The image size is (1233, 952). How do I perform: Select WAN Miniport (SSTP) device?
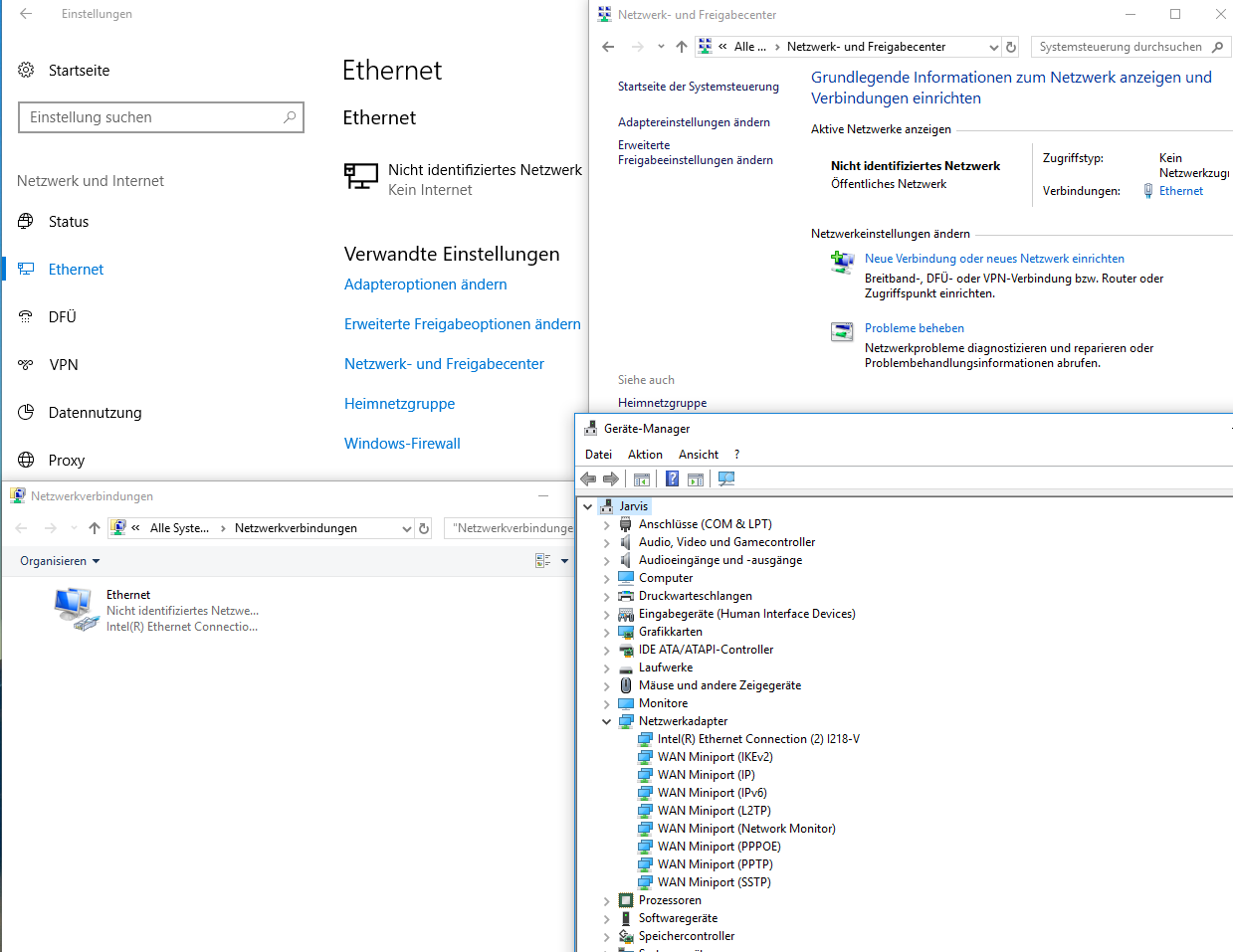pos(714,882)
